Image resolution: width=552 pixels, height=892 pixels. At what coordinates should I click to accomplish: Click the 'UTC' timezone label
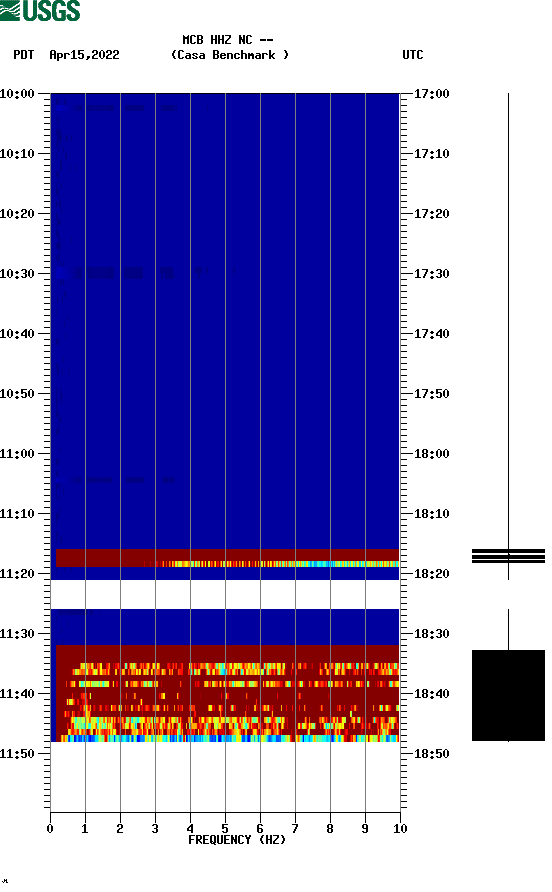pyautogui.click(x=413, y=55)
